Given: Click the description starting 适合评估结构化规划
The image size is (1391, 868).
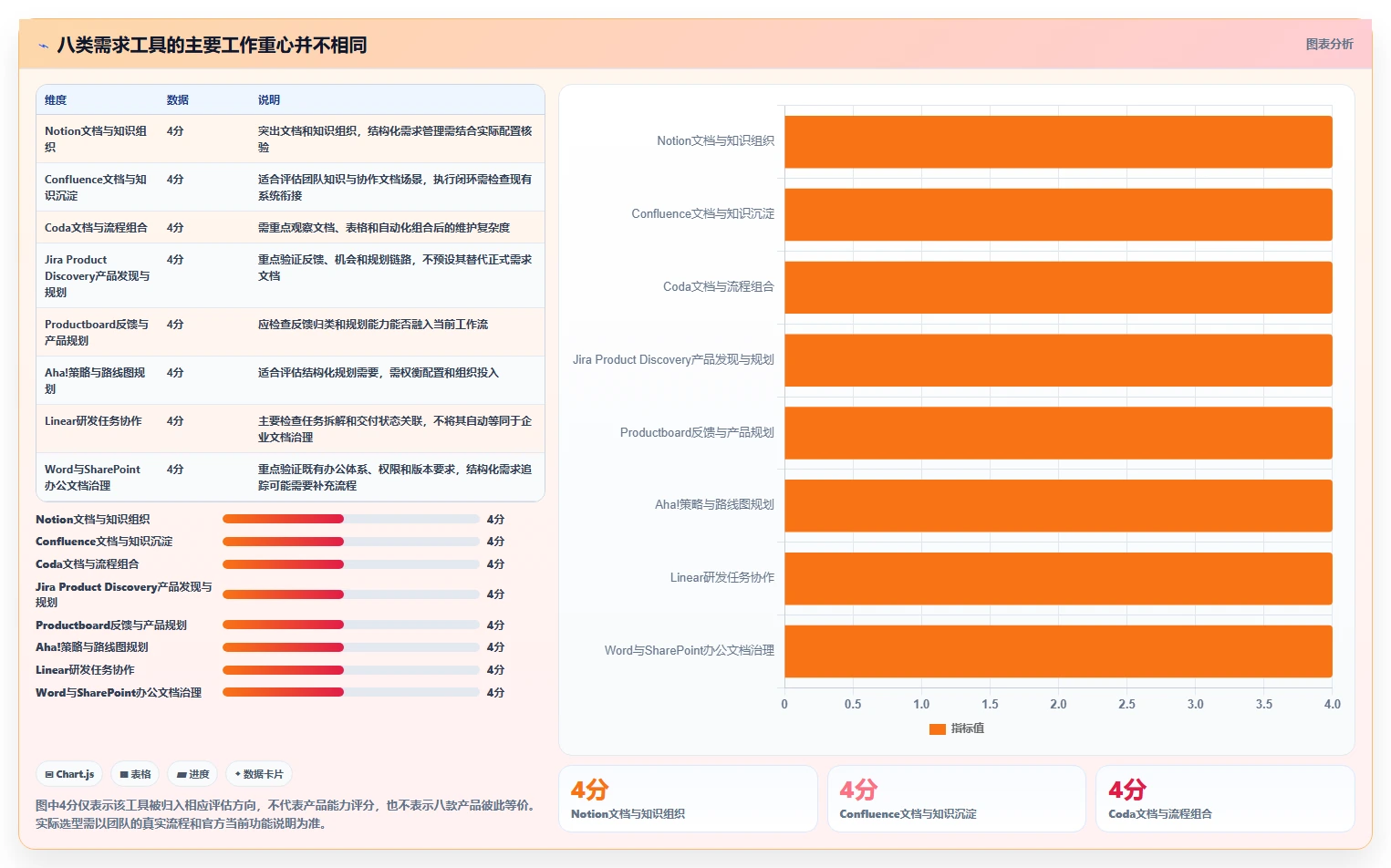Looking at the screenshot, I should pyautogui.click(x=379, y=373).
